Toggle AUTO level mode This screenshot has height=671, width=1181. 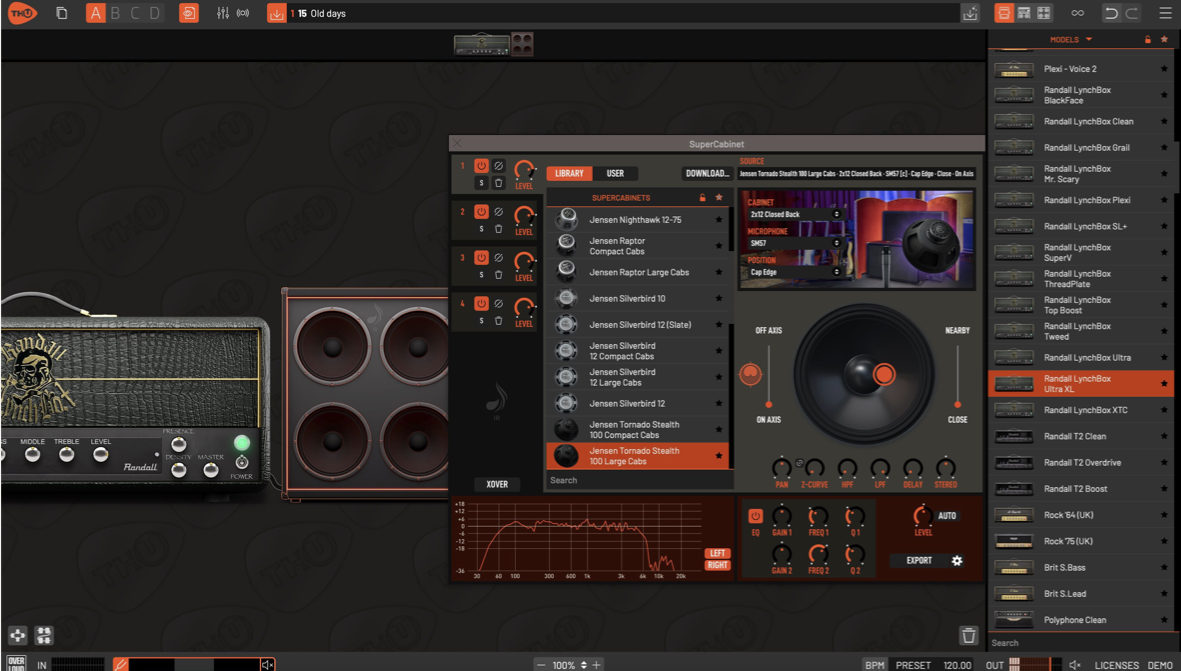947,516
